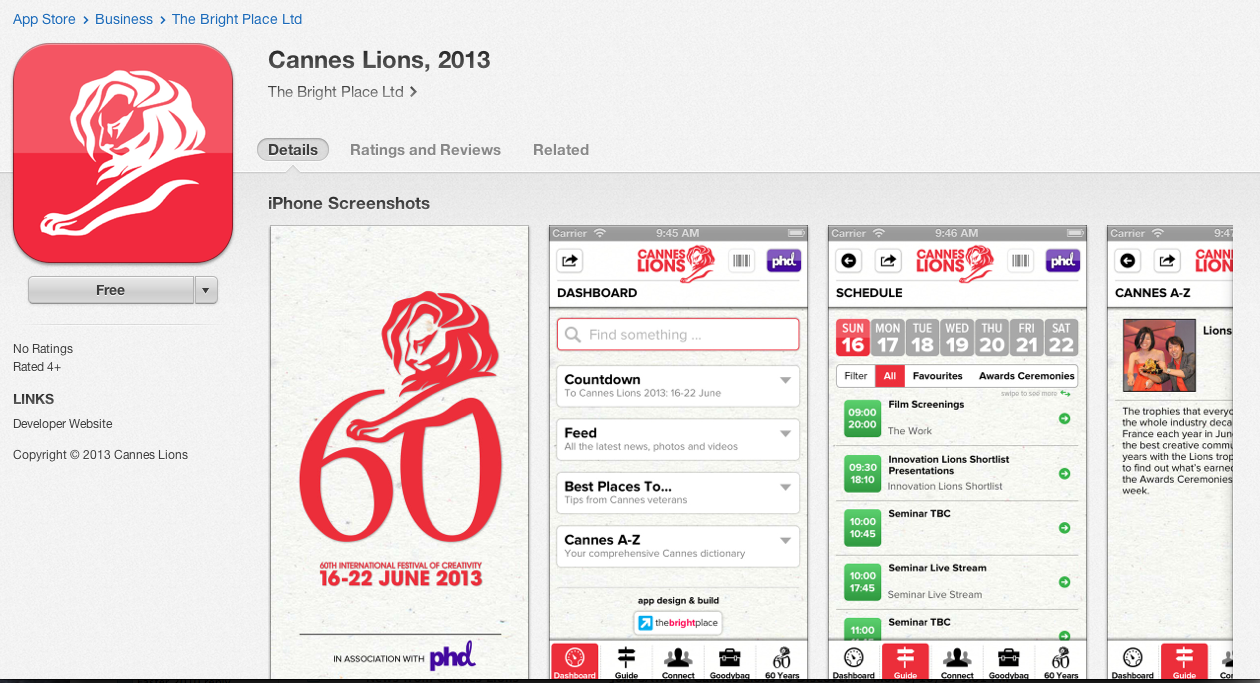Tap the purple phd logo in the Dashboard screenshot
Viewport: 1260px width, 683px height.
[784, 261]
